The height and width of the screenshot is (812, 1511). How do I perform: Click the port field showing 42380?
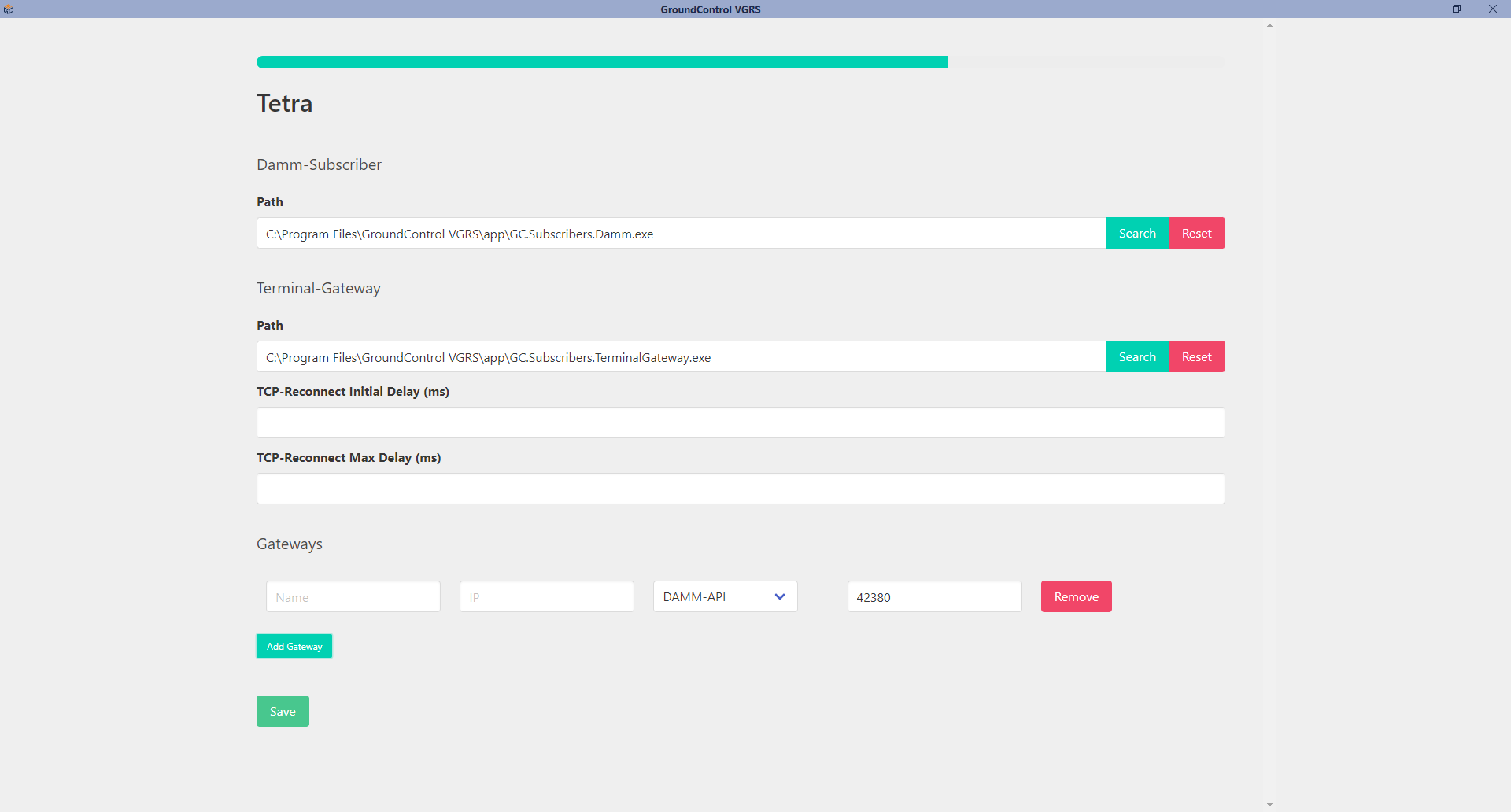pyautogui.click(x=934, y=597)
